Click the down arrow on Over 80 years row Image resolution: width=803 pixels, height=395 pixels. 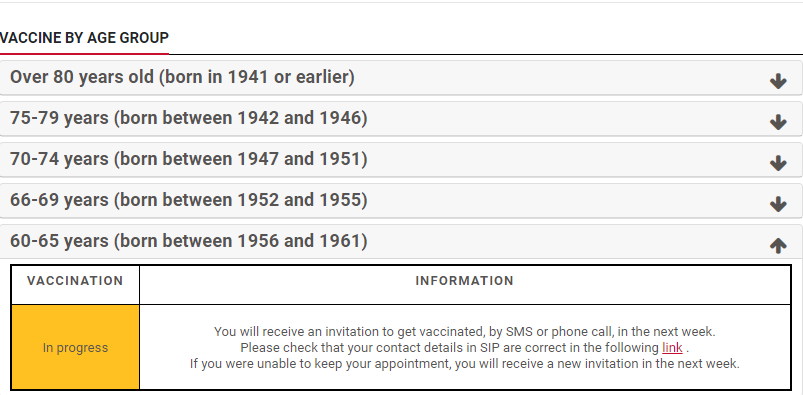click(778, 81)
